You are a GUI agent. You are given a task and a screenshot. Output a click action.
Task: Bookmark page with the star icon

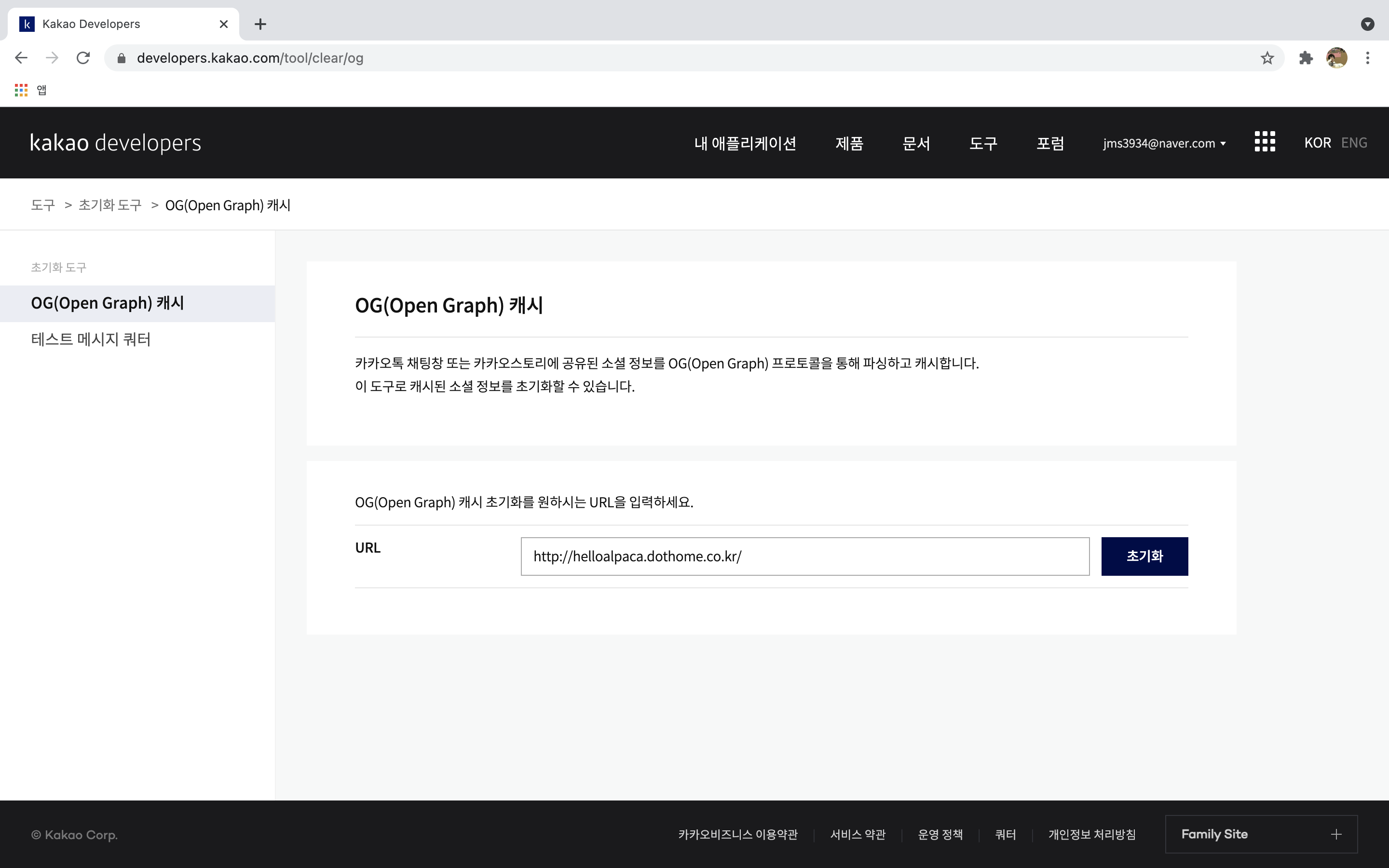pos(1267,58)
